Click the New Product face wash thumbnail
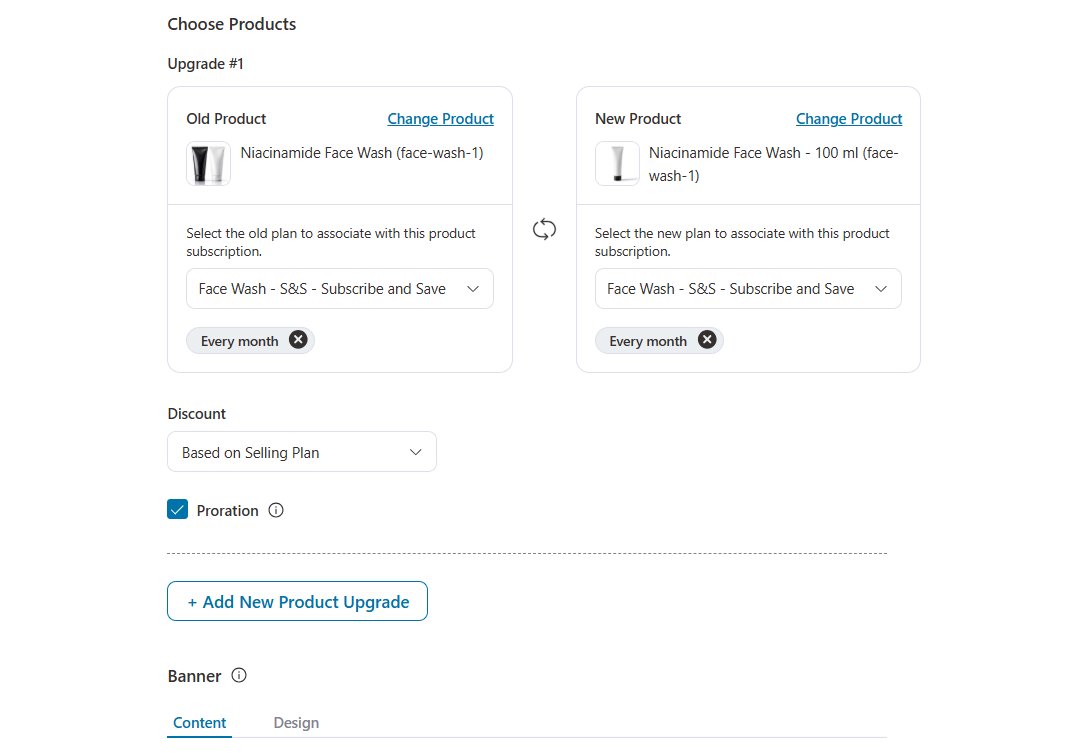This screenshot has width=1088, height=753. click(x=617, y=163)
